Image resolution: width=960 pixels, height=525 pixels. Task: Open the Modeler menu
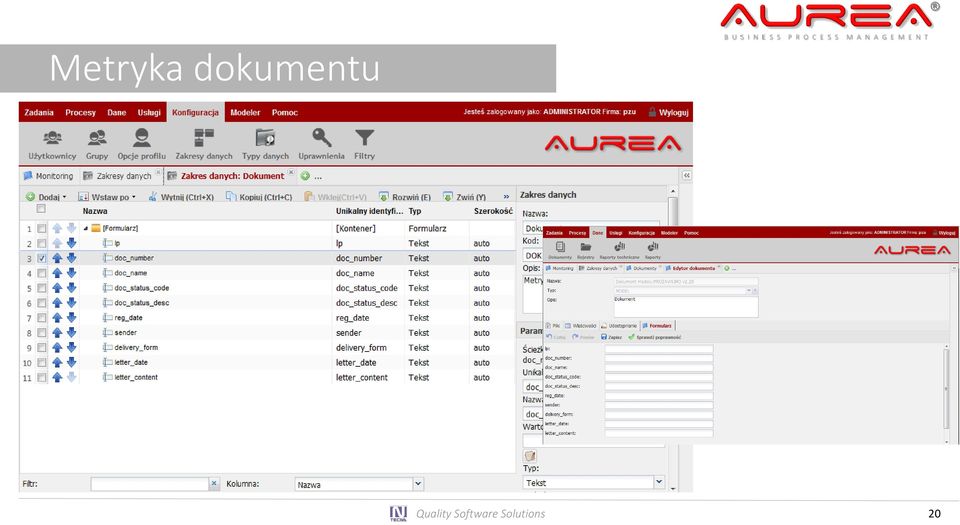tap(245, 113)
